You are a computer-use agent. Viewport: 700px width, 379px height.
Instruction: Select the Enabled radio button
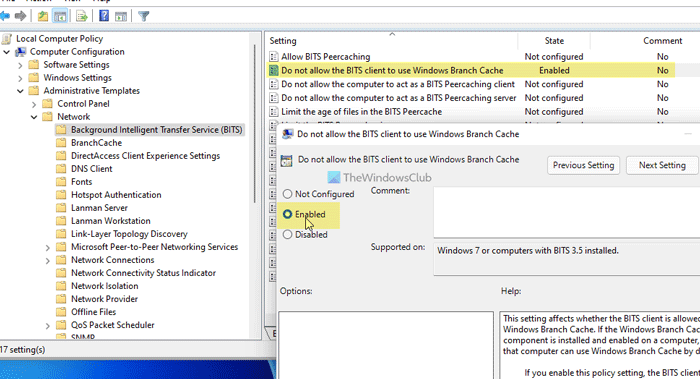(288, 214)
